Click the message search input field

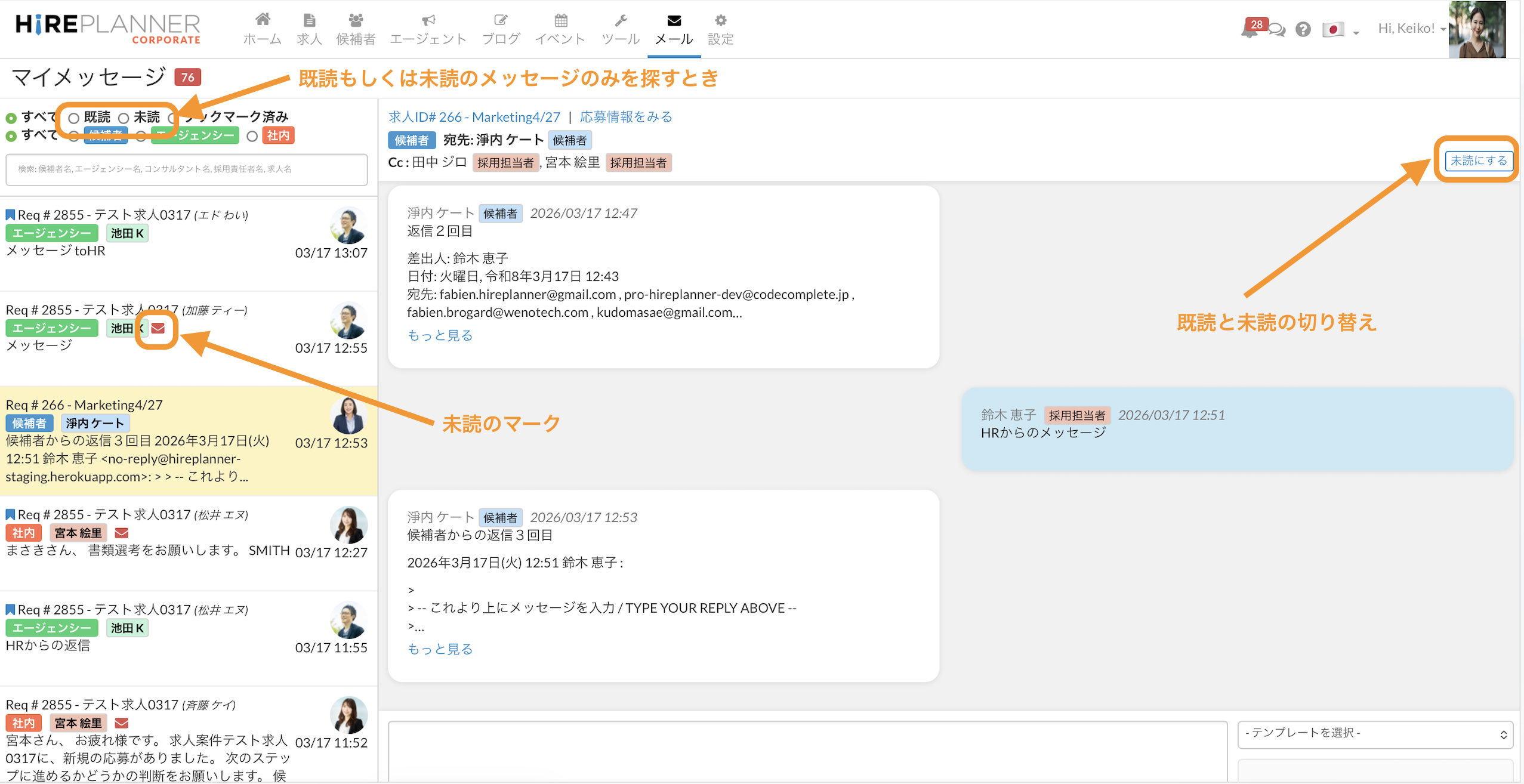(x=187, y=169)
